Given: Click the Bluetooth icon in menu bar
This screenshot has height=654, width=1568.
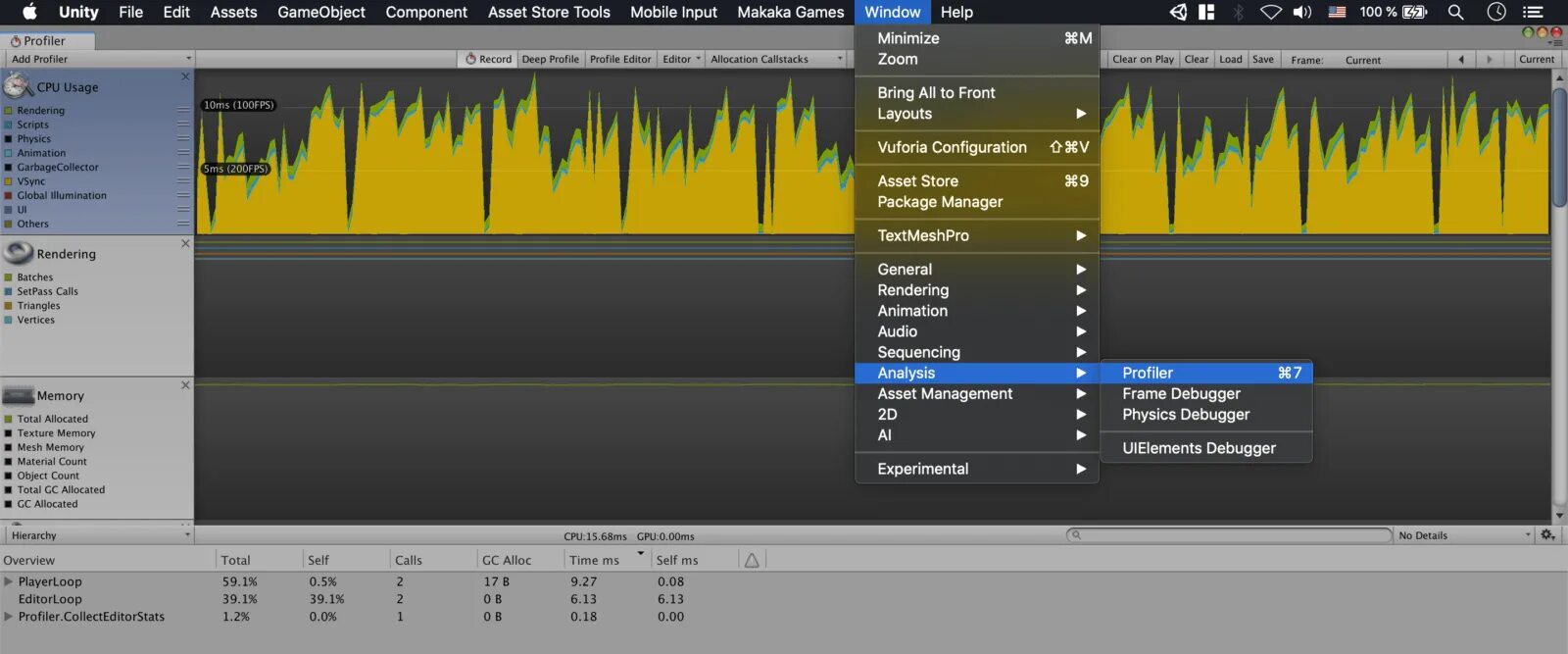Looking at the screenshot, I should 1239,12.
